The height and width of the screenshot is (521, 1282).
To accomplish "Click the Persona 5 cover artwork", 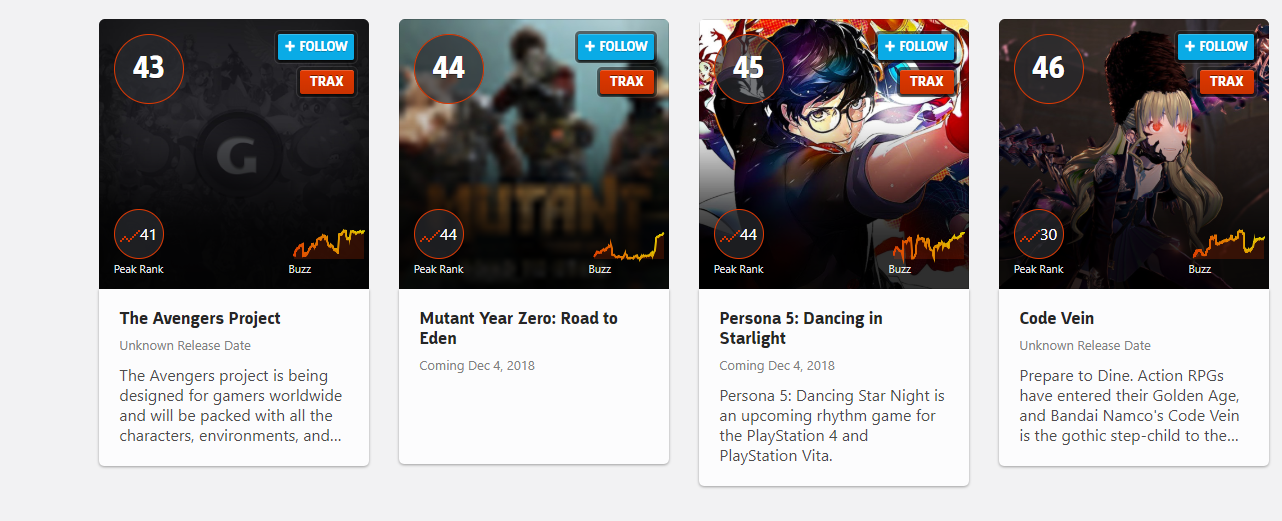I will click(x=834, y=154).
